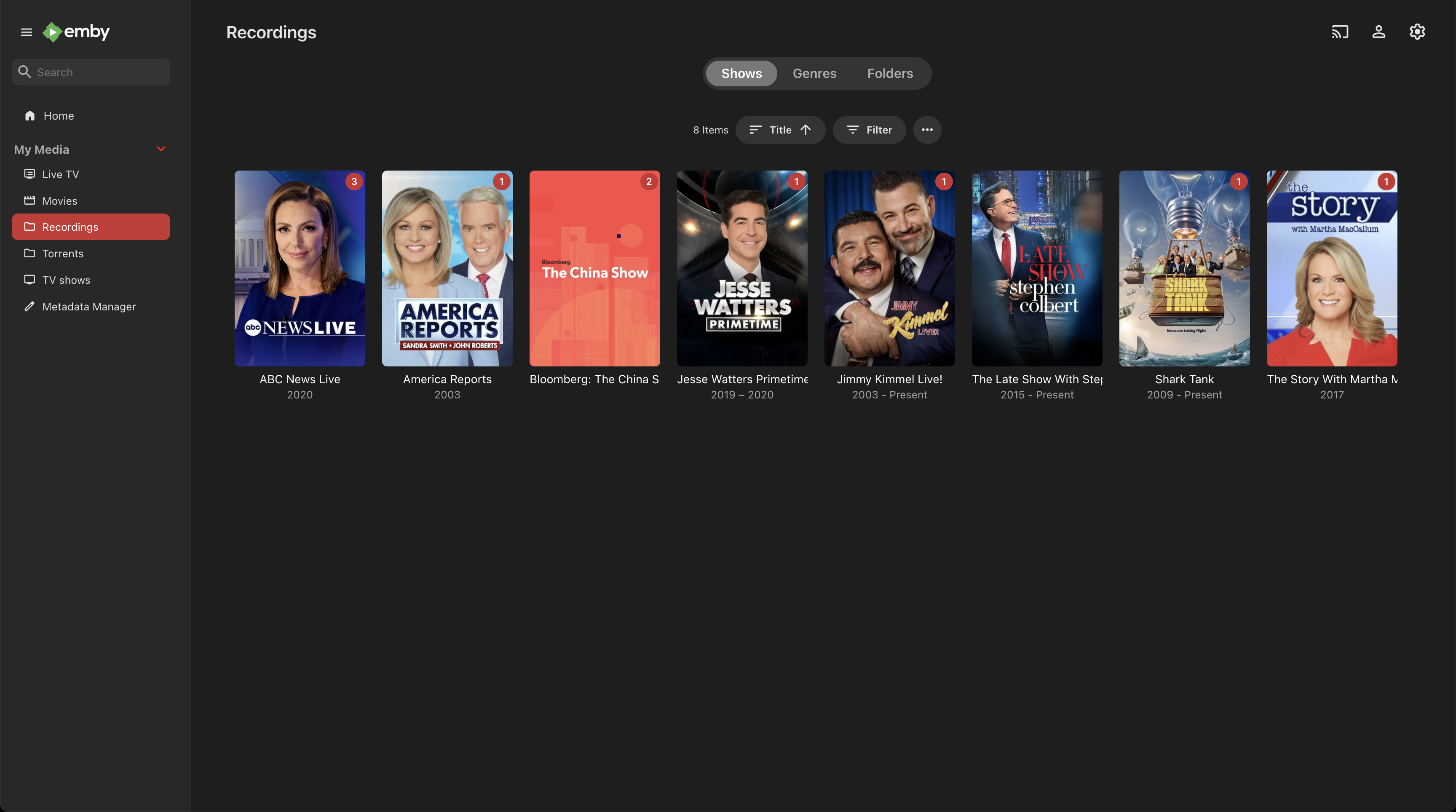Switch to the Folders tab
This screenshot has height=812, width=1456.
coord(890,73)
